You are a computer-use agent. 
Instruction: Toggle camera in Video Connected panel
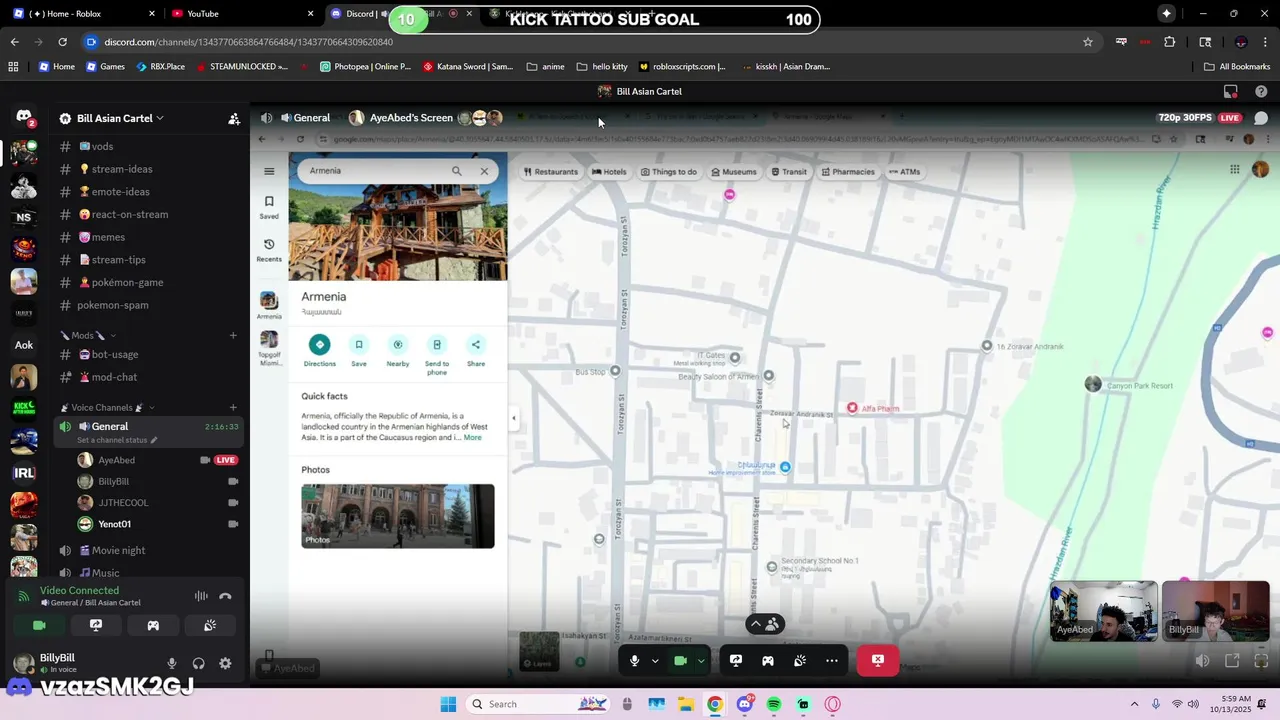[x=39, y=625]
